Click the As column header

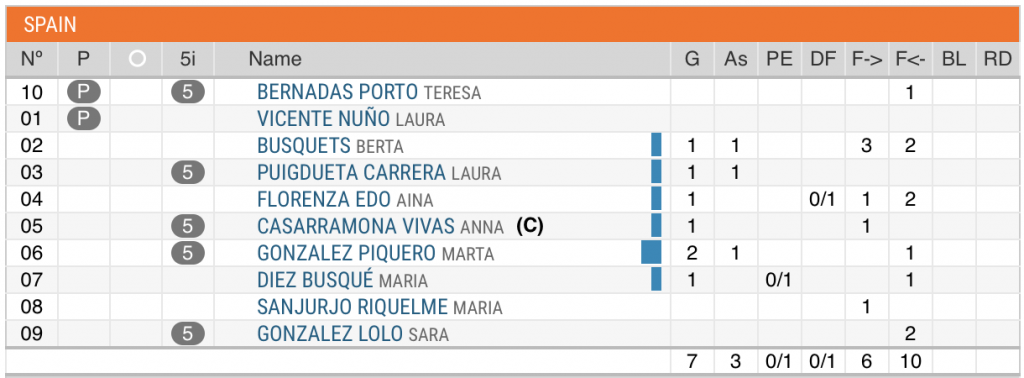coord(736,59)
